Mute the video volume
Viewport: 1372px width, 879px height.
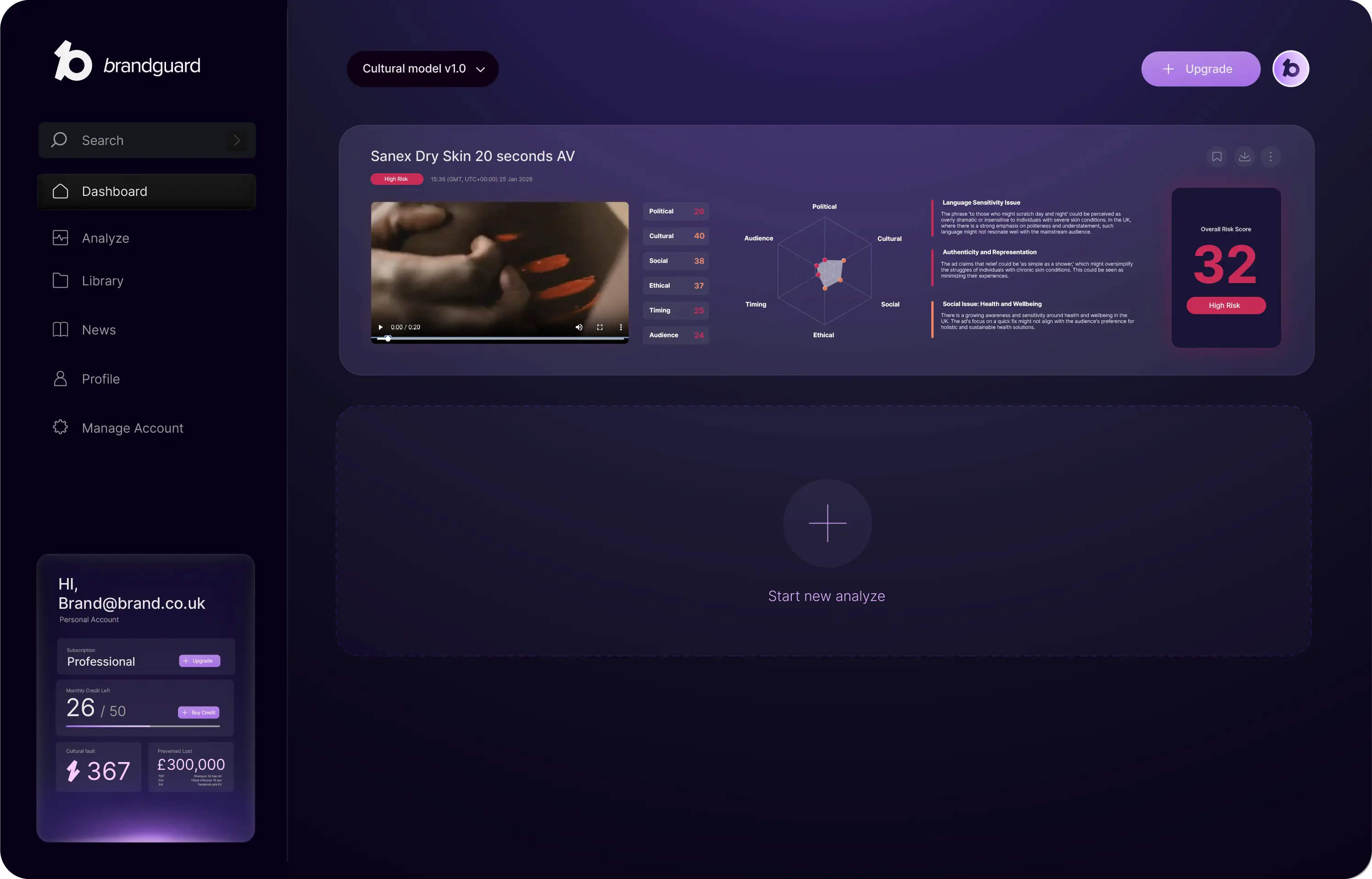[579, 327]
